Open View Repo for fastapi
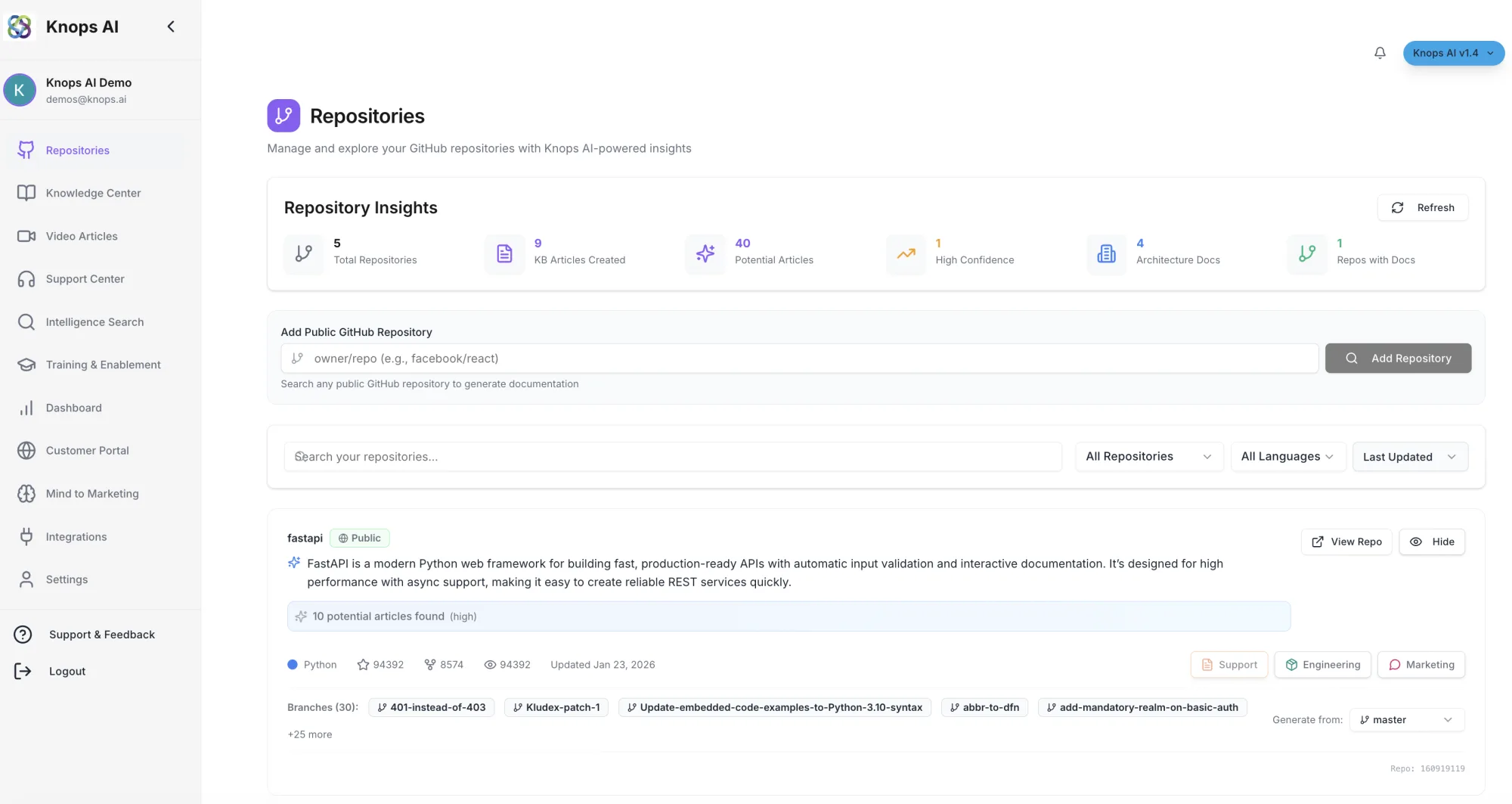 [1346, 542]
